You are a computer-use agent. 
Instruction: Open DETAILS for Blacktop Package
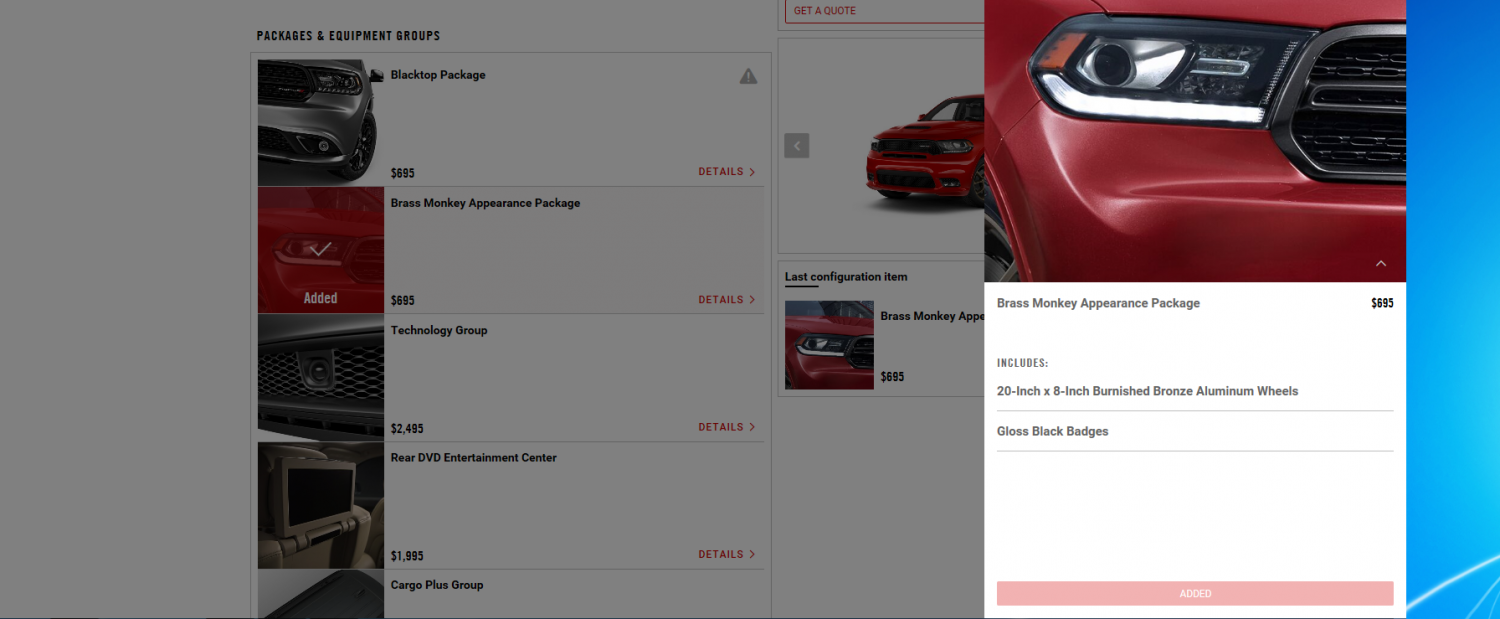pyautogui.click(x=727, y=172)
